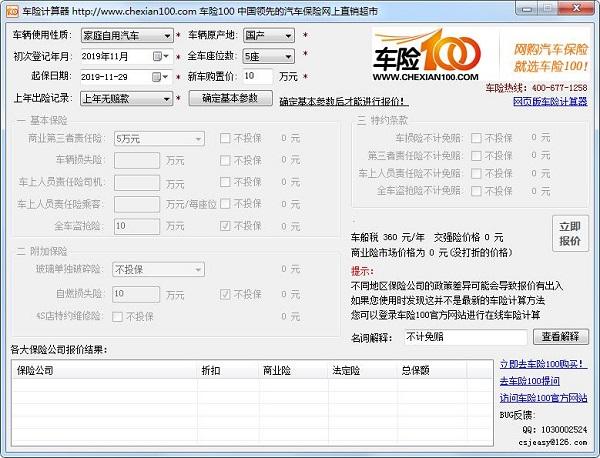Click the 立即报价 button

(x=568, y=234)
